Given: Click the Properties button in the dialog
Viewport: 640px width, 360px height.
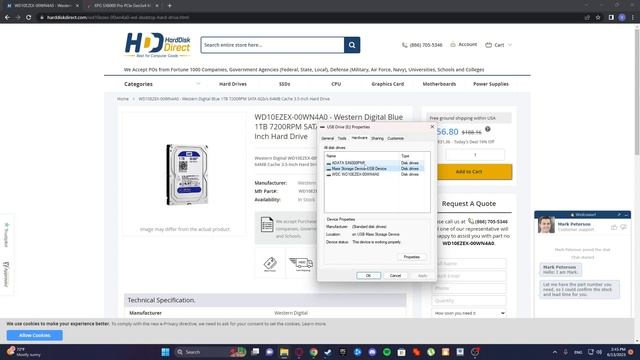Looking at the screenshot, I should point(411,257).
